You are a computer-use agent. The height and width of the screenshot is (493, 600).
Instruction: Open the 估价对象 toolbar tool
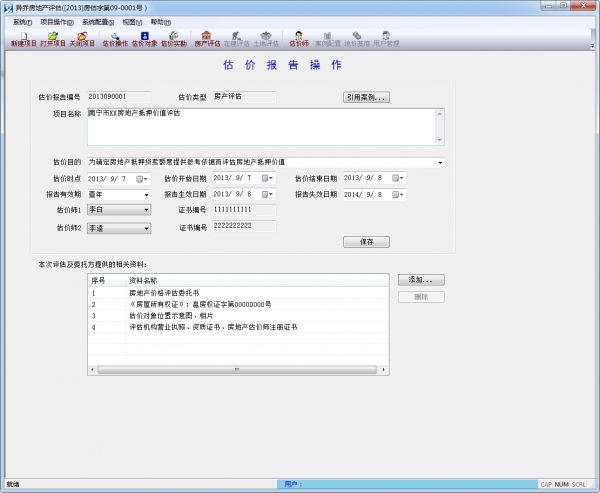(145, 39)
